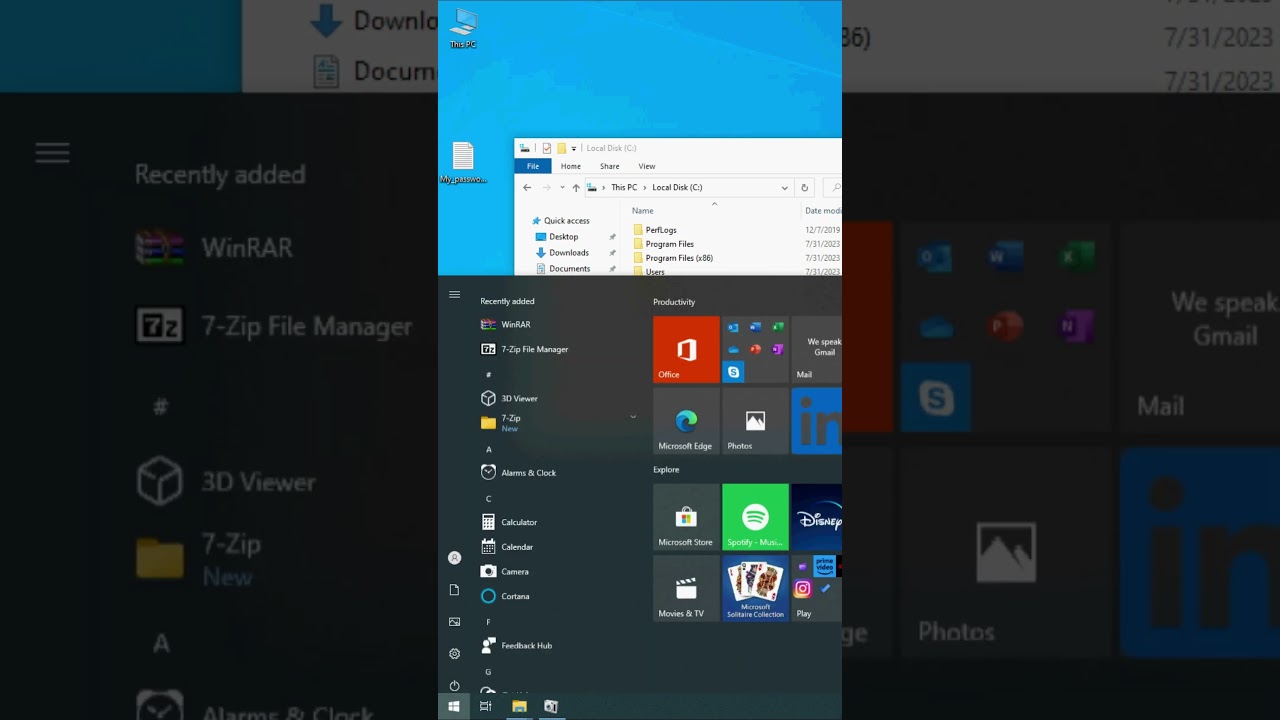Open the Office tile

(x=686, y=349)
